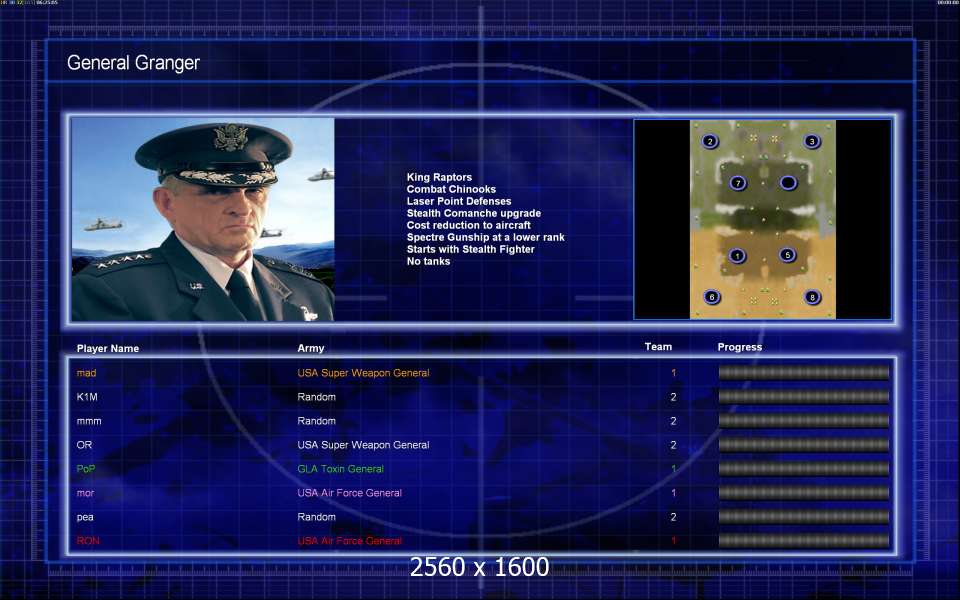Screen dimensions: 960x600
Task: Click the "Laser Point Defenses" line
Action: (x=459, y=201)
